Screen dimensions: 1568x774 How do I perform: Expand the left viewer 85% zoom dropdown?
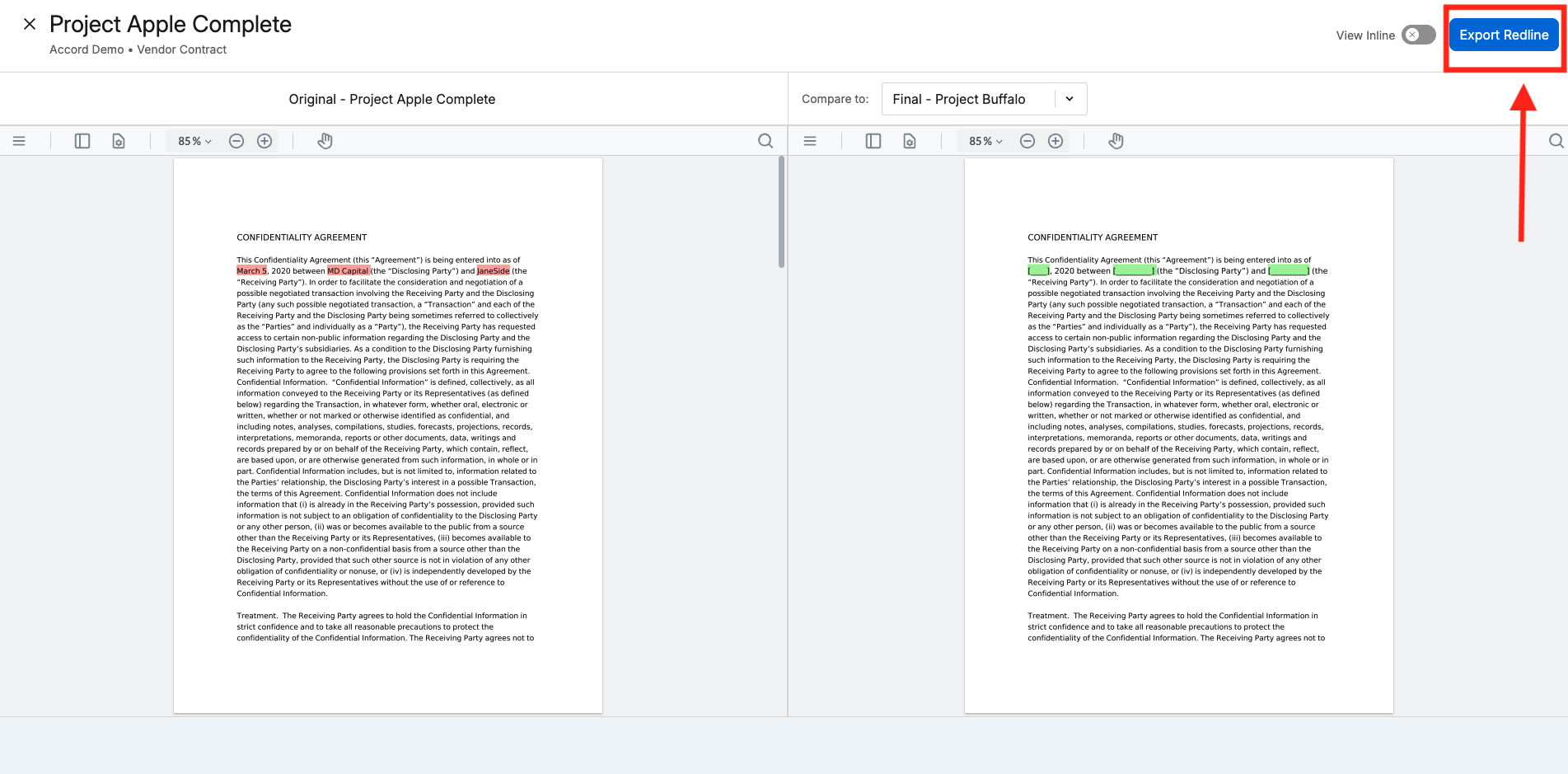click(x=195, y=141)
